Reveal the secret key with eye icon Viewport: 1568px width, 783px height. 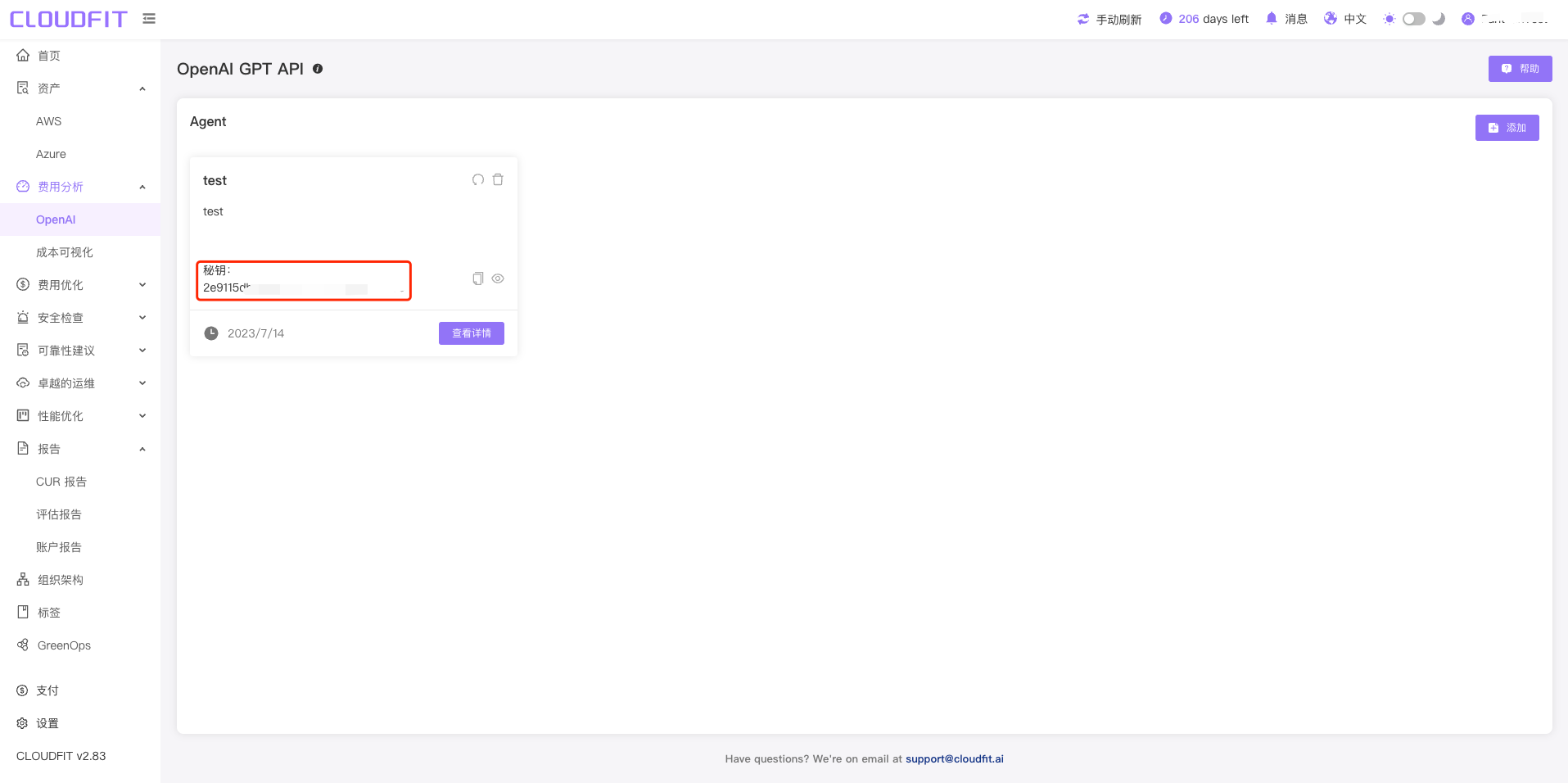(498, 278)
